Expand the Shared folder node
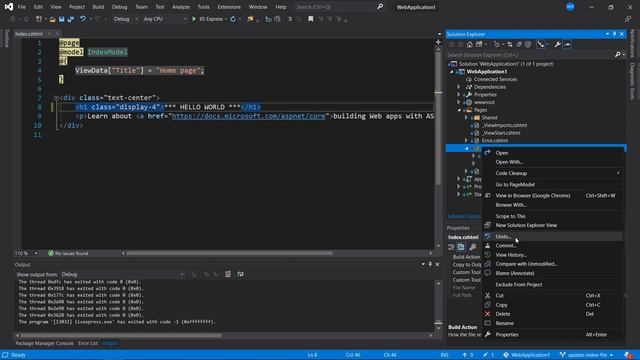 click(x=466, y=118)
